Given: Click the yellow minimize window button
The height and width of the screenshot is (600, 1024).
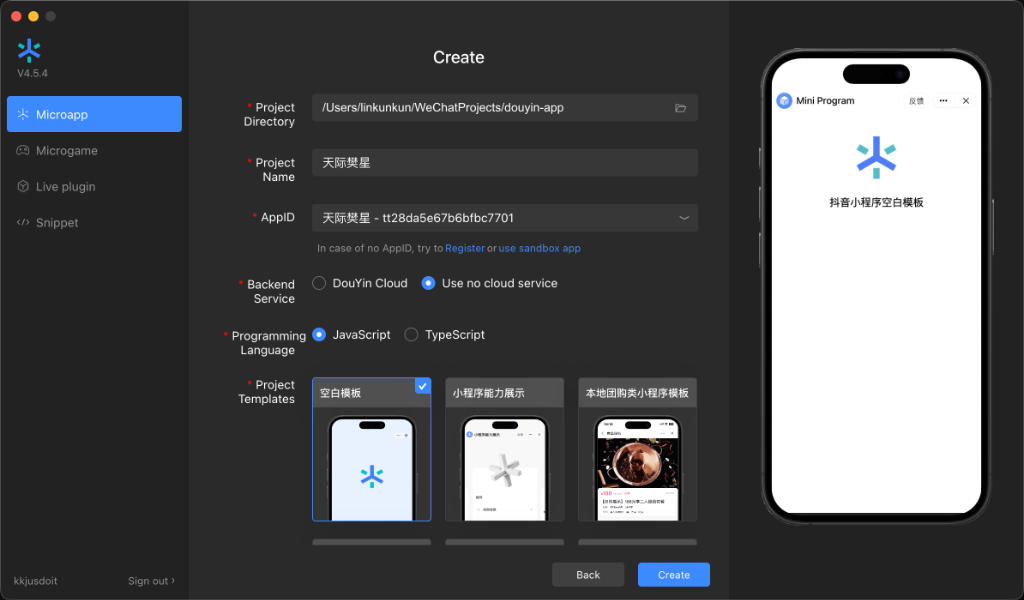Looking at the screenshot, I should (x=33, y=16).
